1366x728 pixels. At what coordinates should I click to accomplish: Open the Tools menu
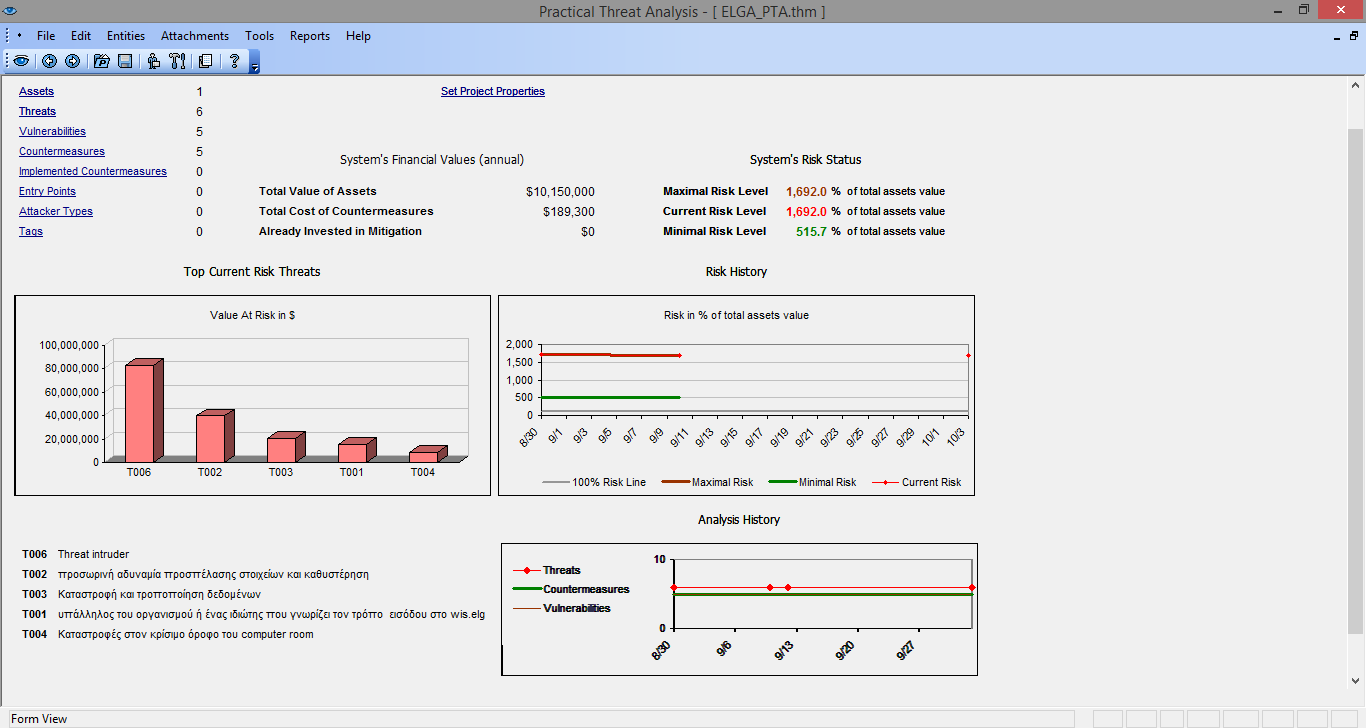click(259, 36)
